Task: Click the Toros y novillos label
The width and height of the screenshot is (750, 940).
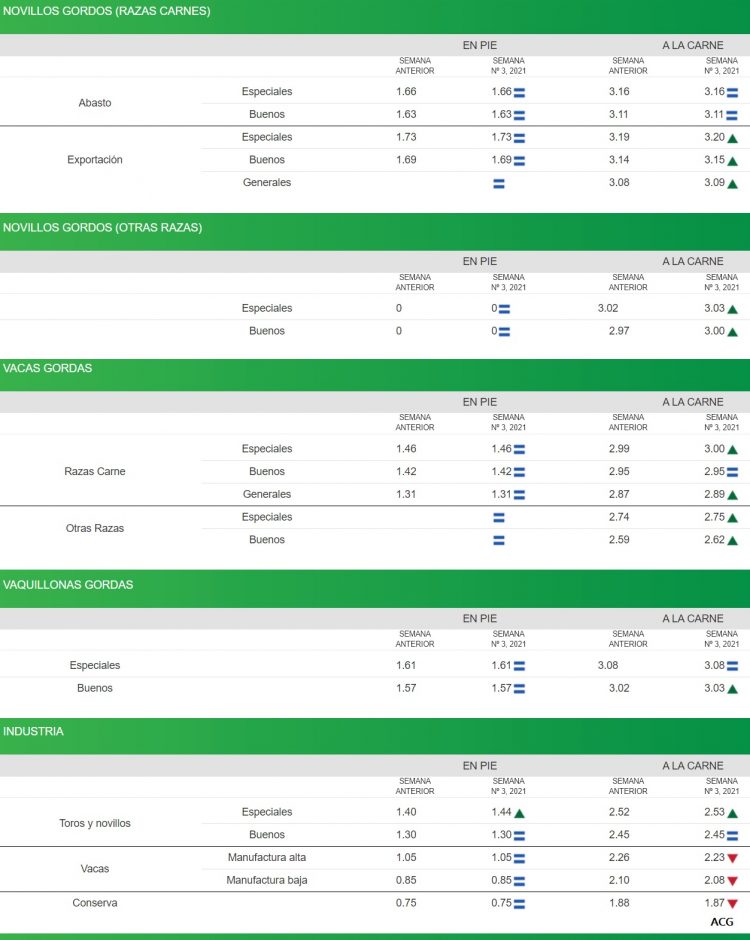Action: (95, 823)
